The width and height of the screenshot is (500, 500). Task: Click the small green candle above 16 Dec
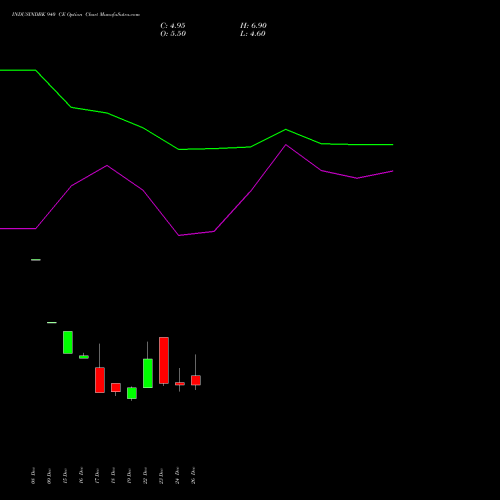[84, 357]
